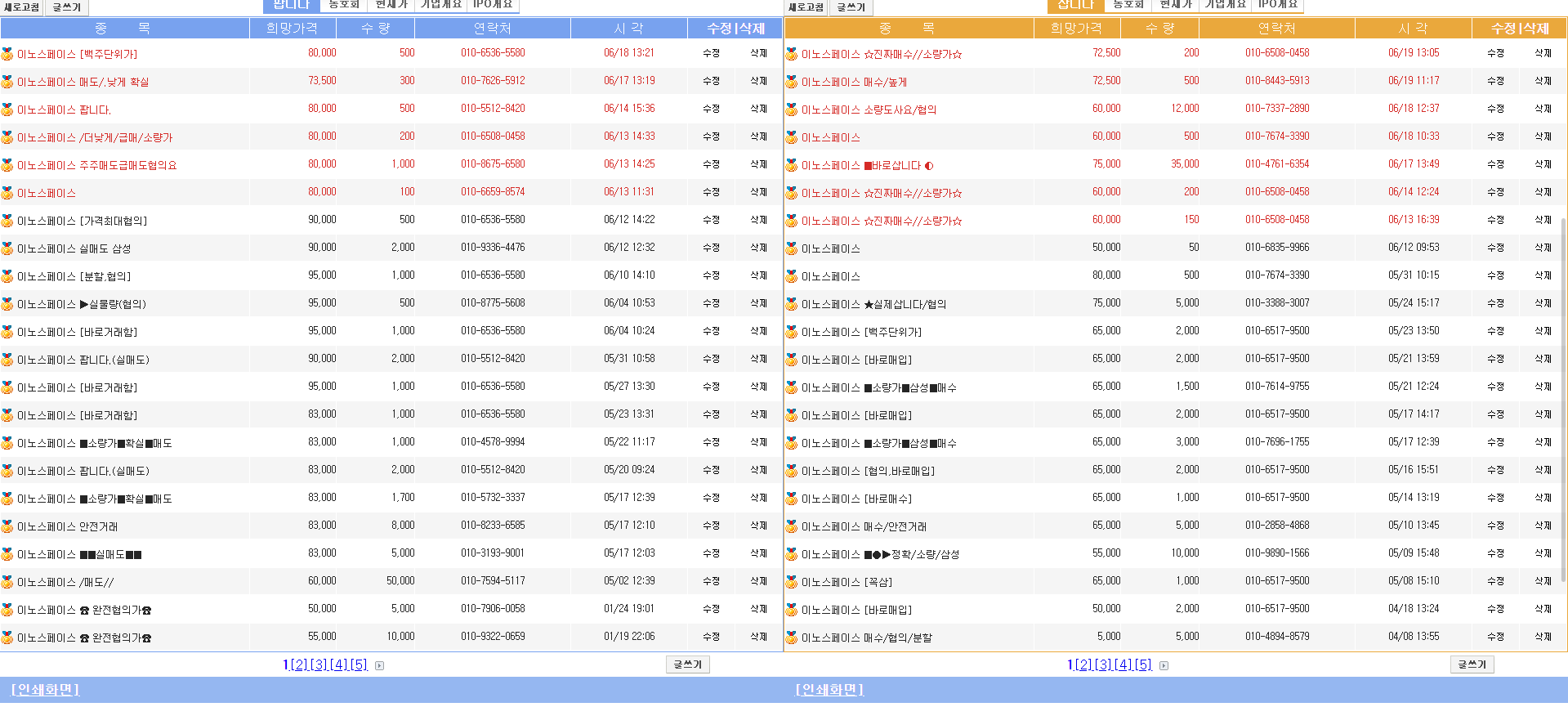Click the medal icon for '/더낮게/급매/소량가' listing
This screenshot has height=707, width=1568.
tap(7, 137)
